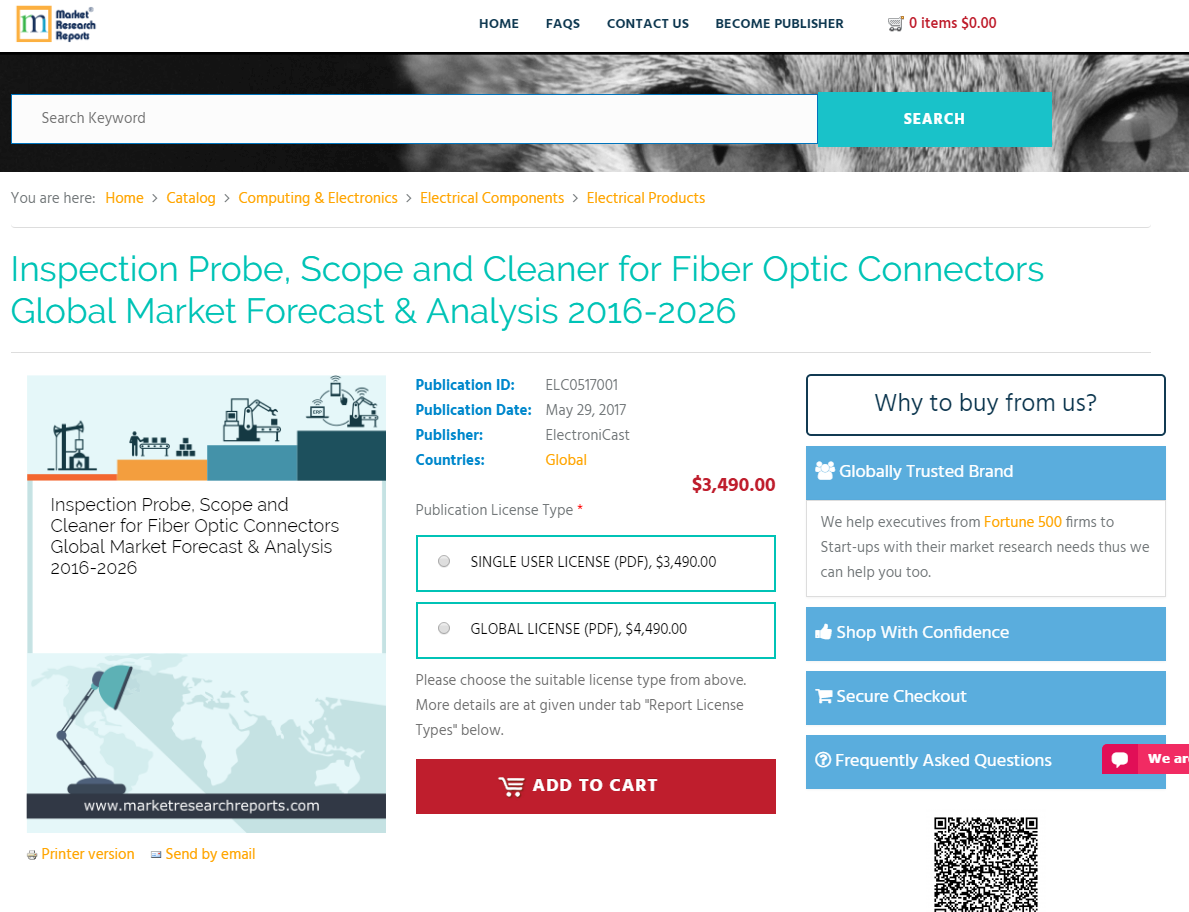This screenshot has height=912, width=1189.
Task: Open the FAQS menu item
Action: tap(562, 24)
